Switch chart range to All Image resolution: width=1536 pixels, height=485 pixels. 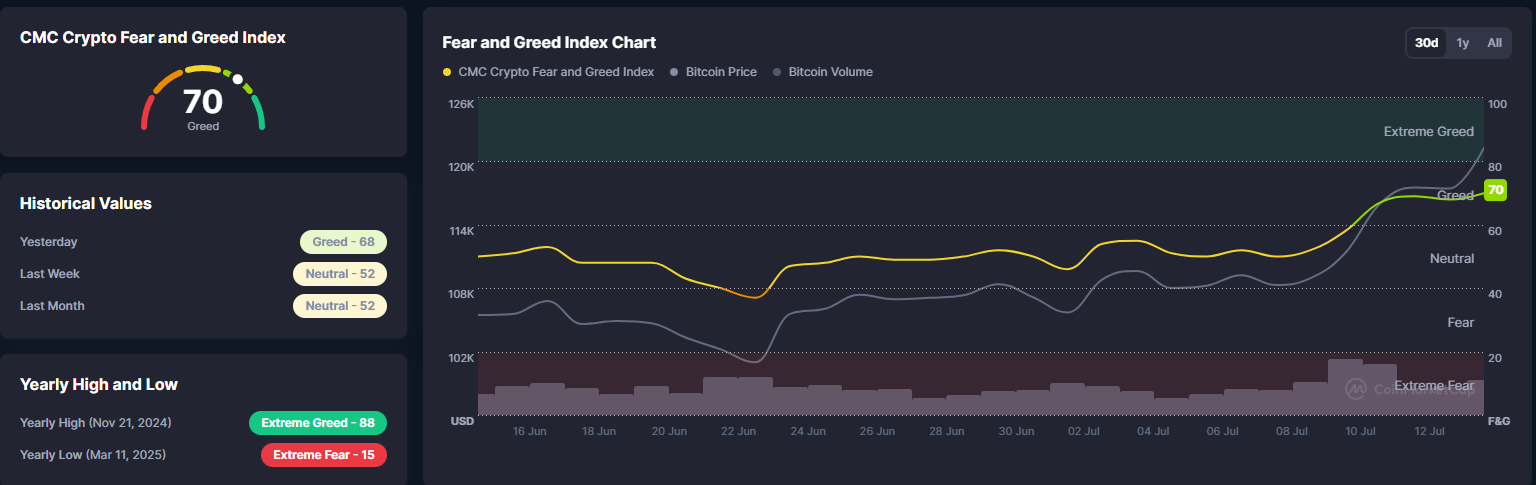pos(1494,43)
